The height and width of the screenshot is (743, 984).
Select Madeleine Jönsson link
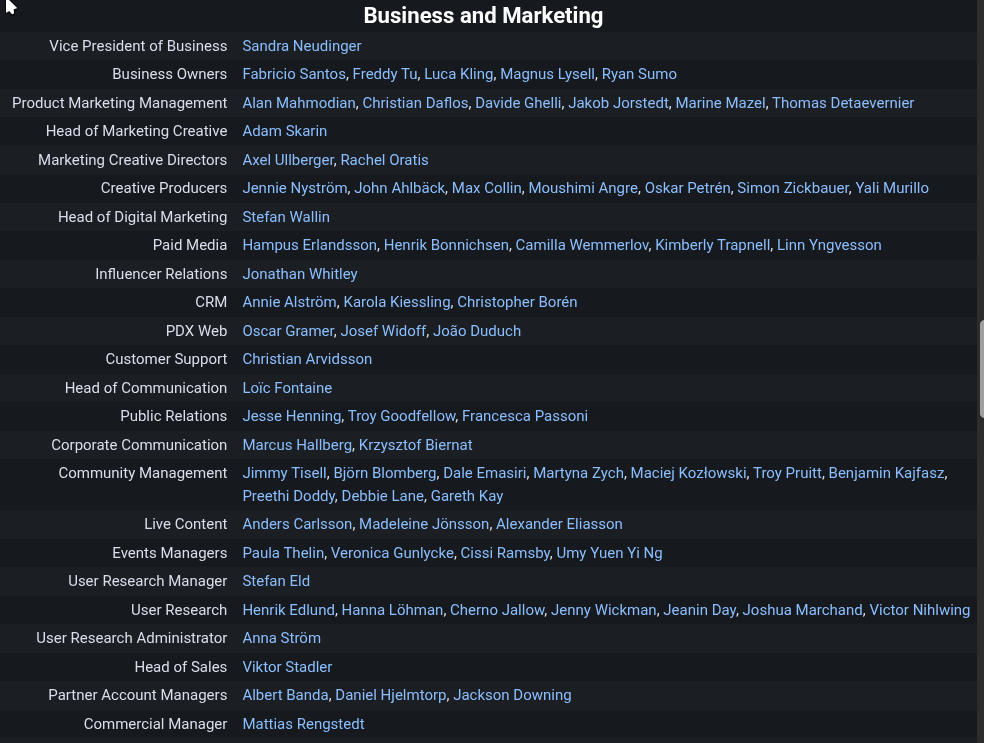click(x=424, y=525)
